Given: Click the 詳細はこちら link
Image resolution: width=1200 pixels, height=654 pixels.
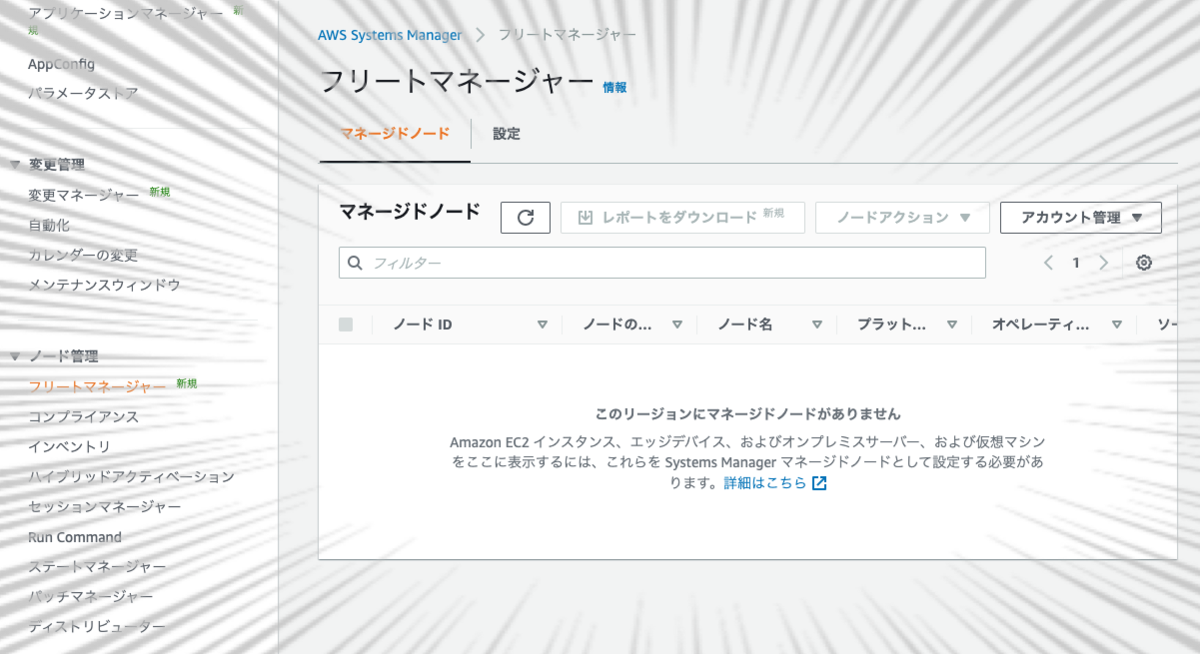Looking at the screenshot, I should pyautogui.click(x=765, y=483).
